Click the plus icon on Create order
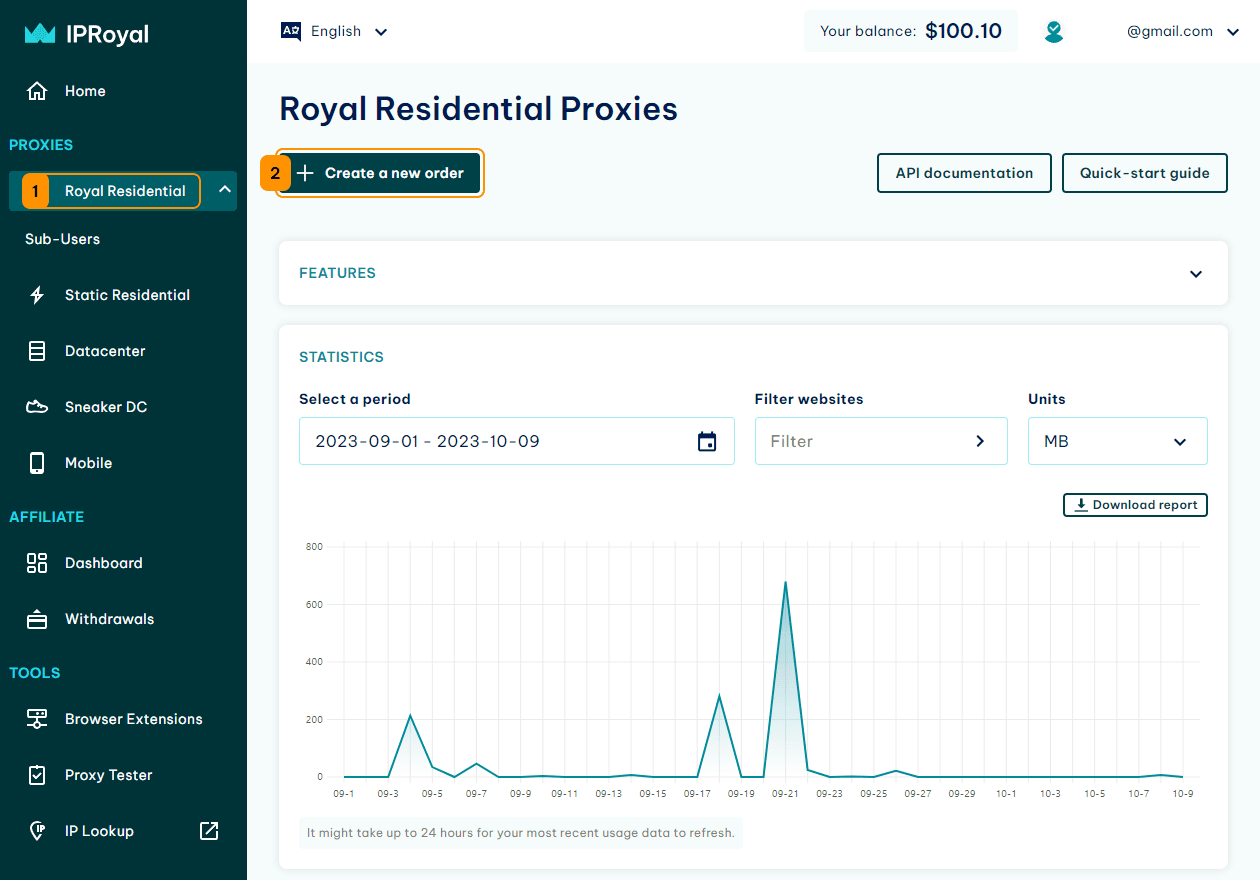The image size is (1260, 880). coord(306,173)
